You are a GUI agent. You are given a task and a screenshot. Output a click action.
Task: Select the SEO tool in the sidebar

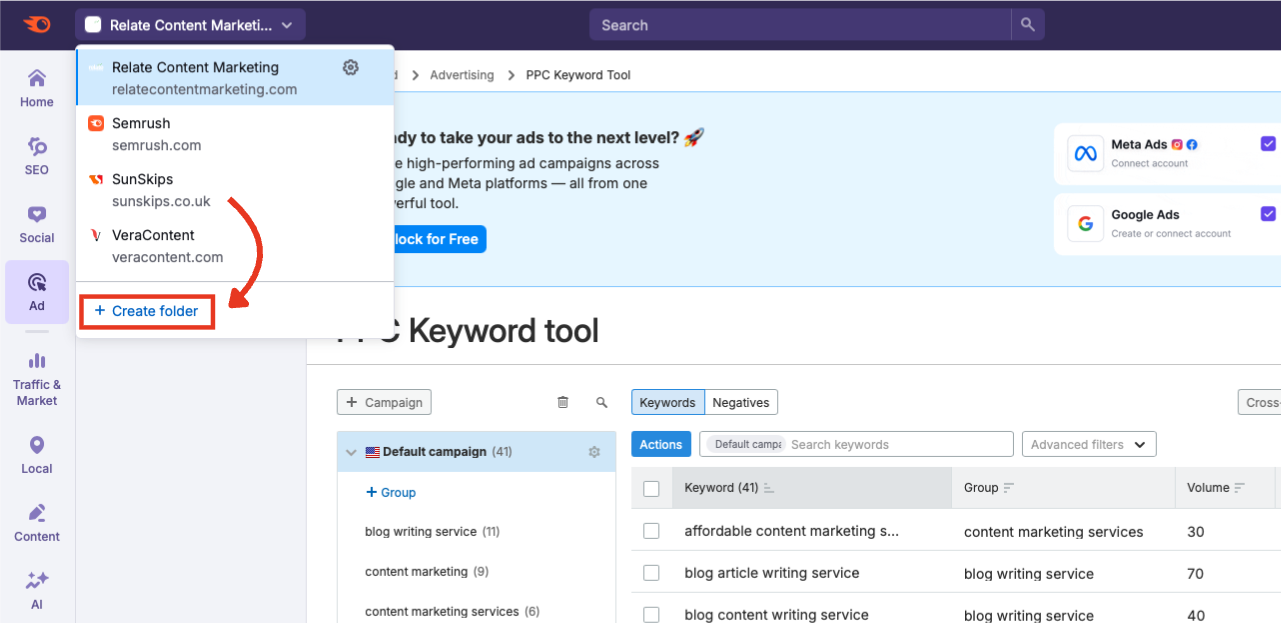point(36,156)
